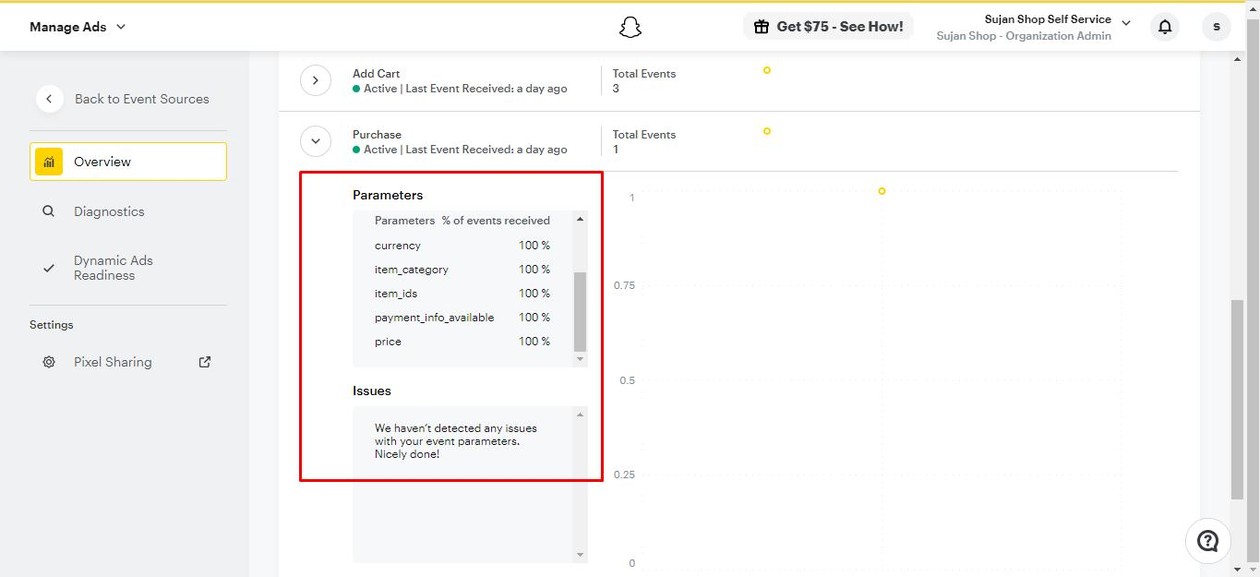Click the Snapchat ghost icon in the header

629,27
